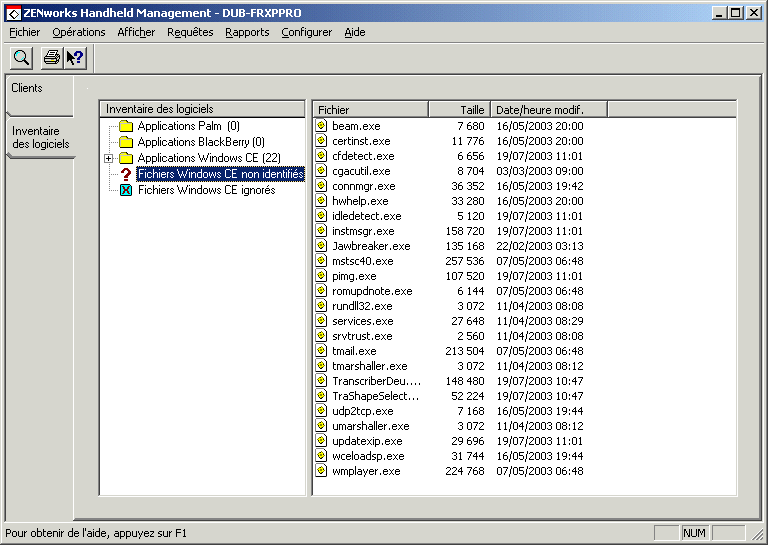Click the Applications Palm folder icon
The width and height of the screenshot is (768, 545).
[x=126, y=126]
